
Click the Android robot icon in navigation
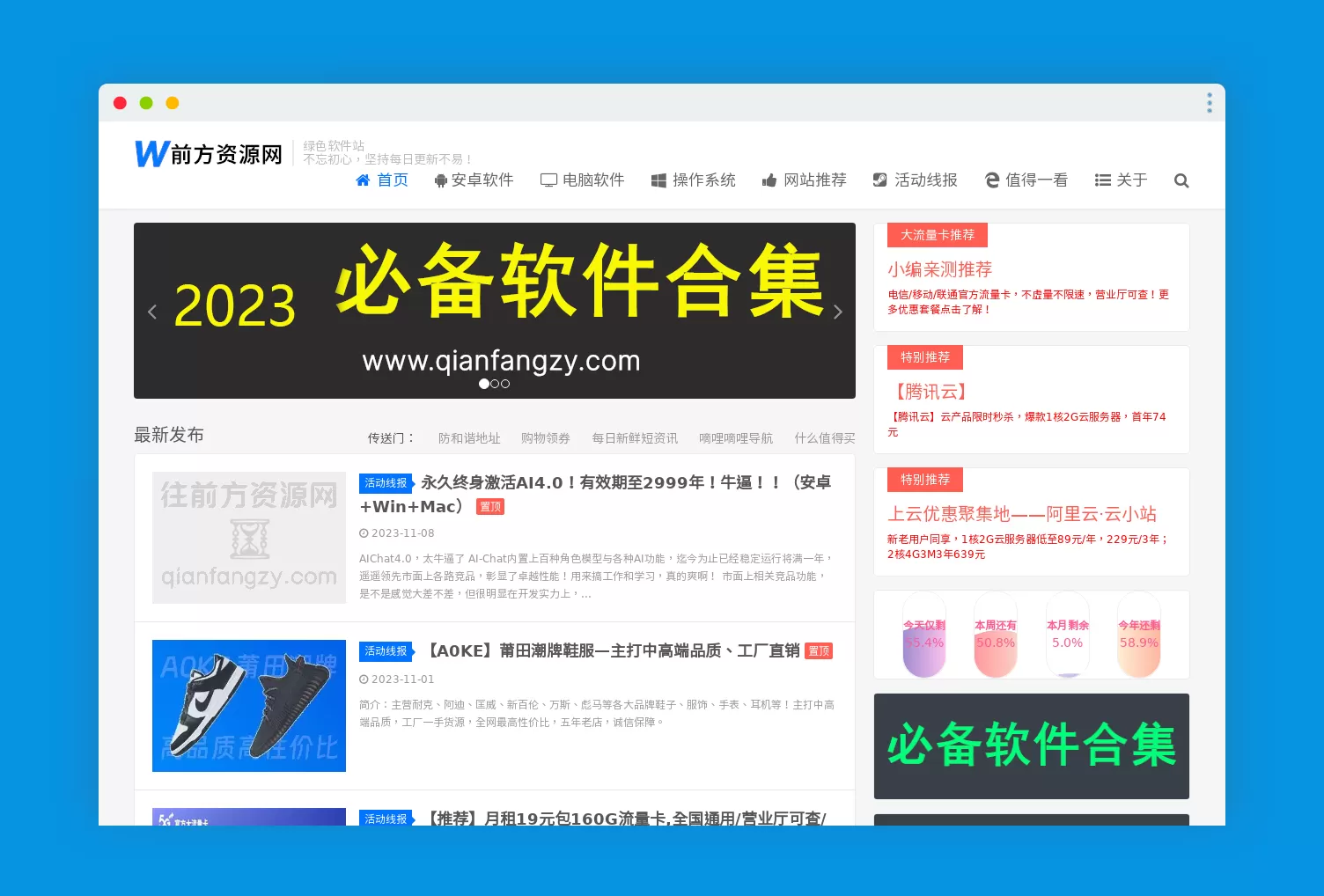[x=440, y=180]
